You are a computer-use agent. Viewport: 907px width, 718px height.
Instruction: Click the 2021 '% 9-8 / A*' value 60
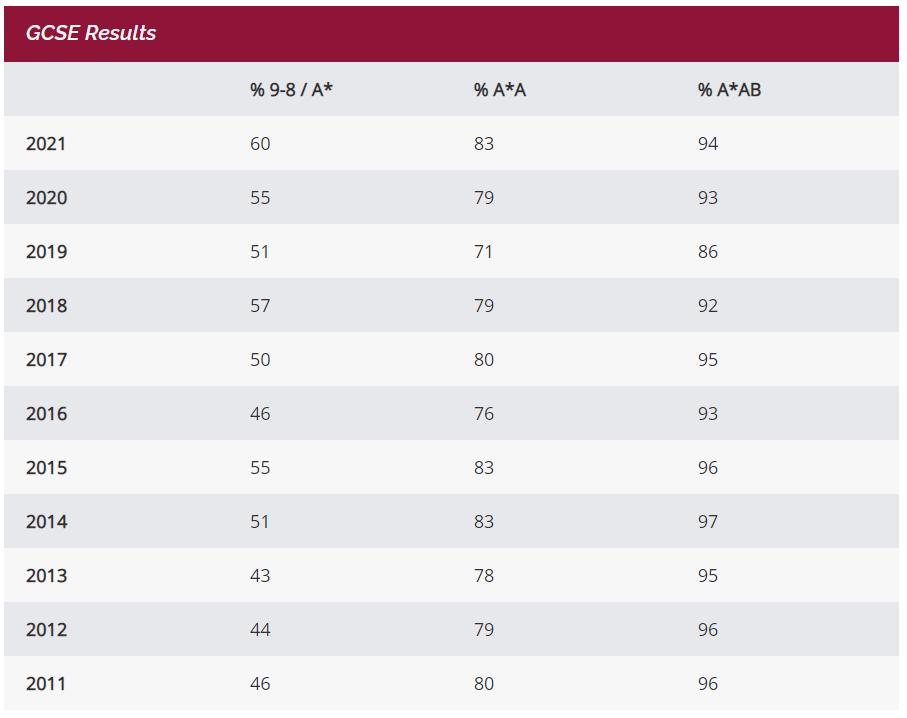click(x=260, y=144)
